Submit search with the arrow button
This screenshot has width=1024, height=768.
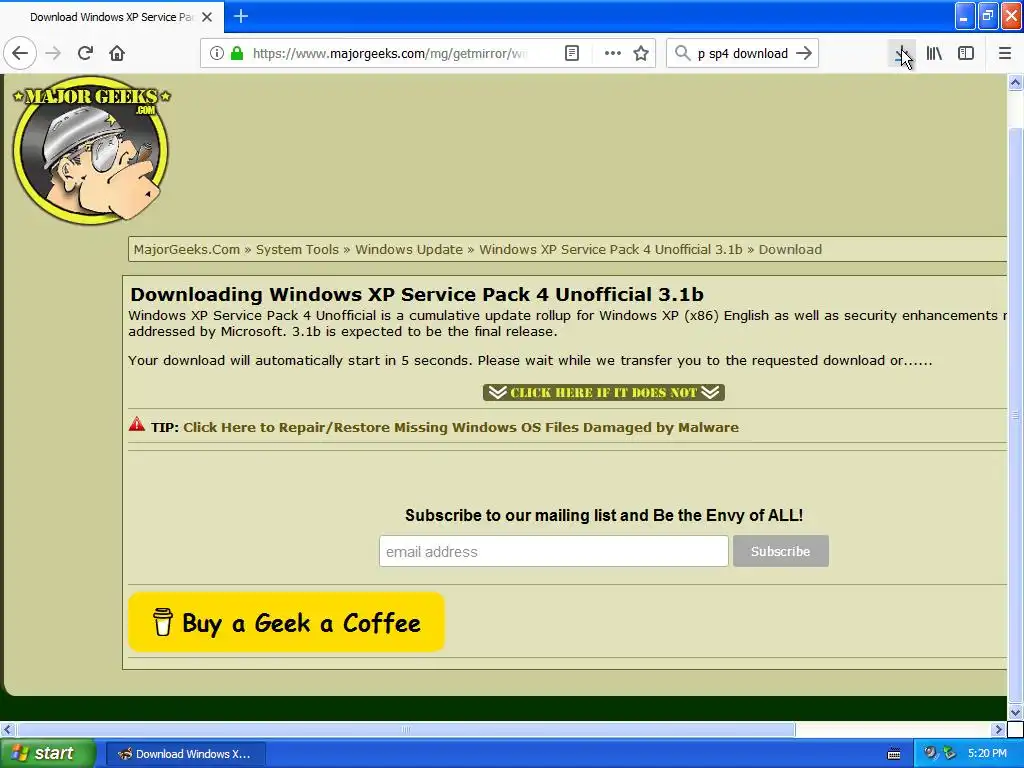click(804, 53)
